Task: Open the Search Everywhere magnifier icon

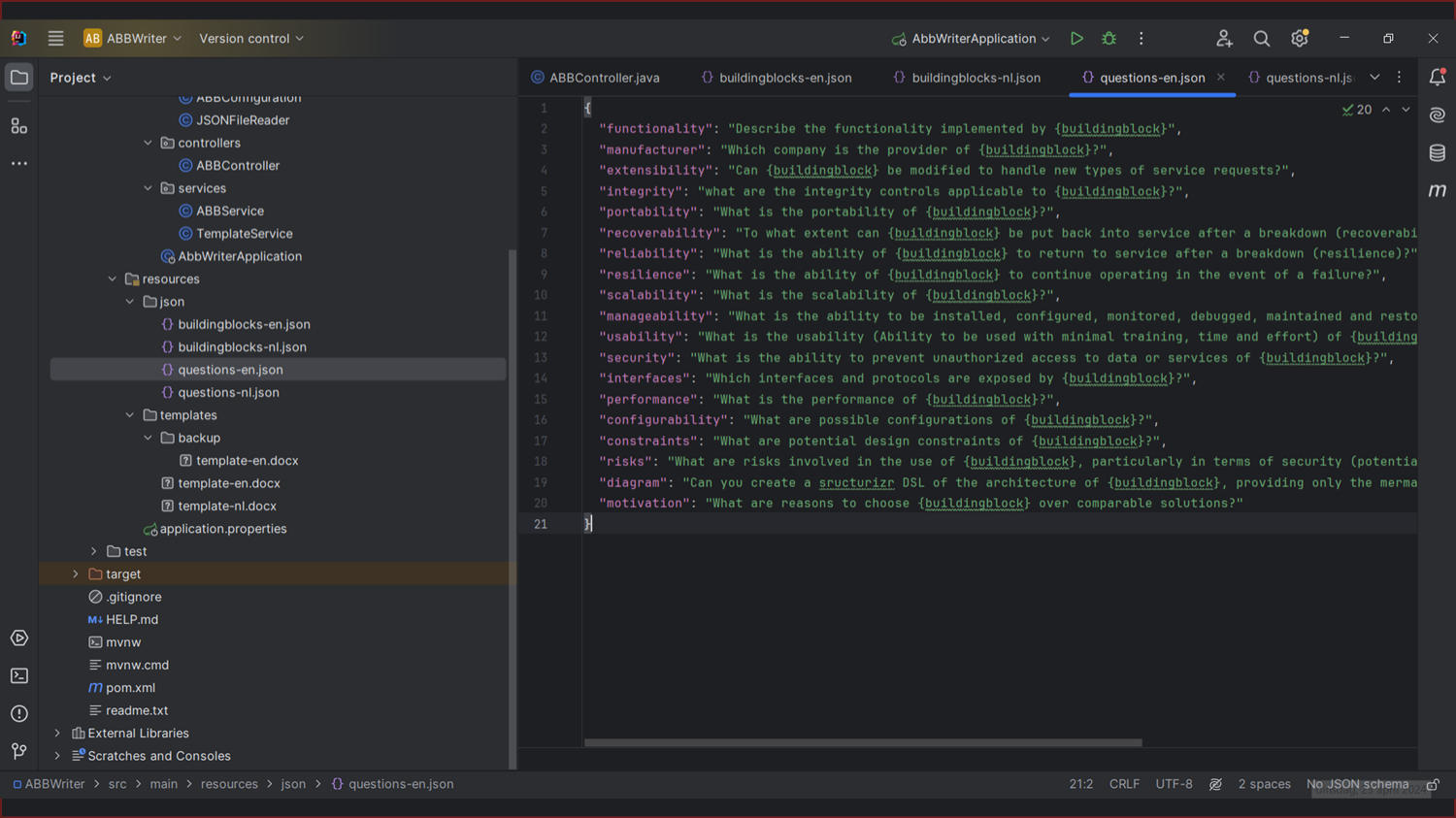Action: point(1261,39)
